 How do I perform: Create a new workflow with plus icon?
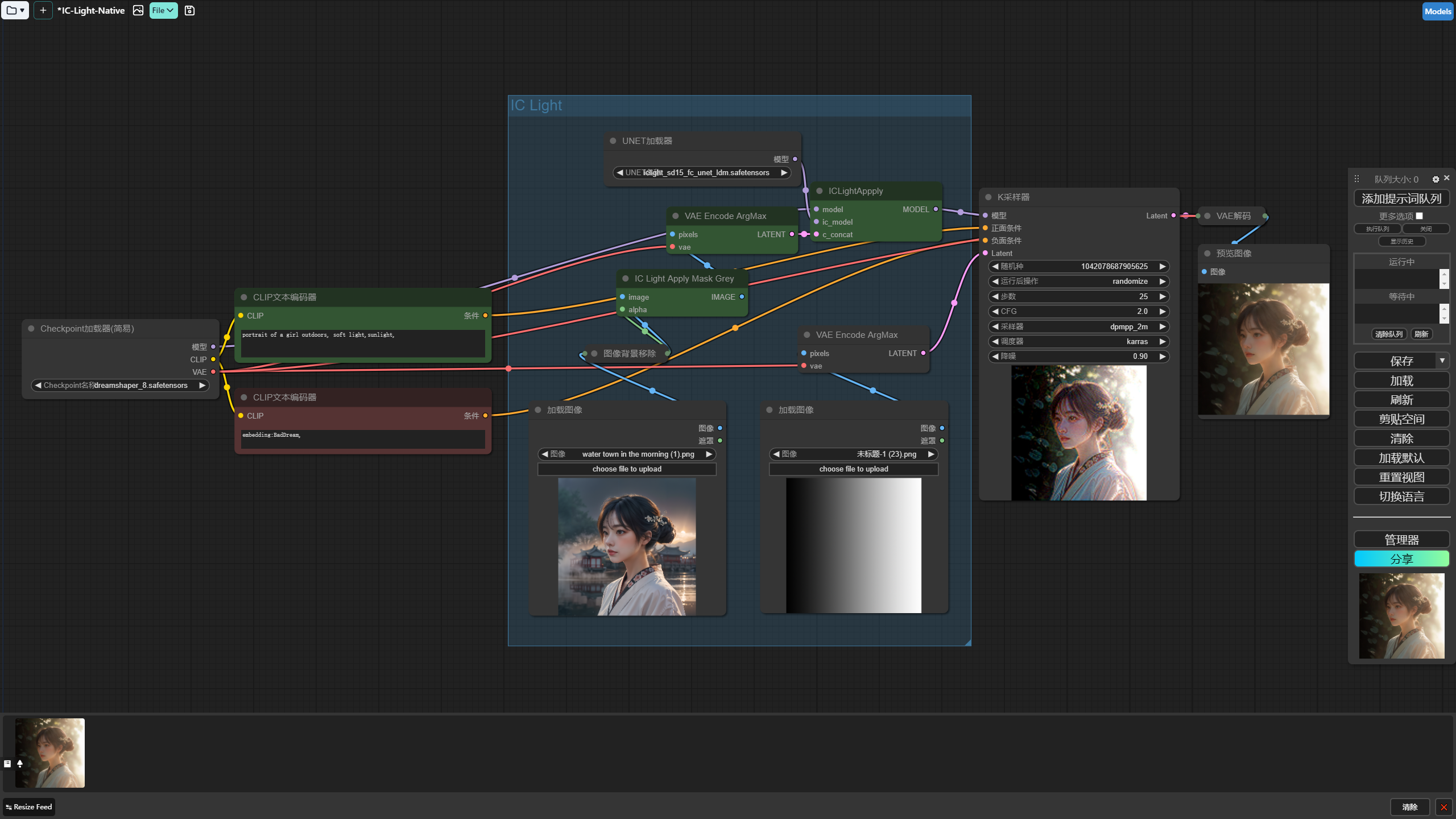pyautogui.click(x=43, y=10)
